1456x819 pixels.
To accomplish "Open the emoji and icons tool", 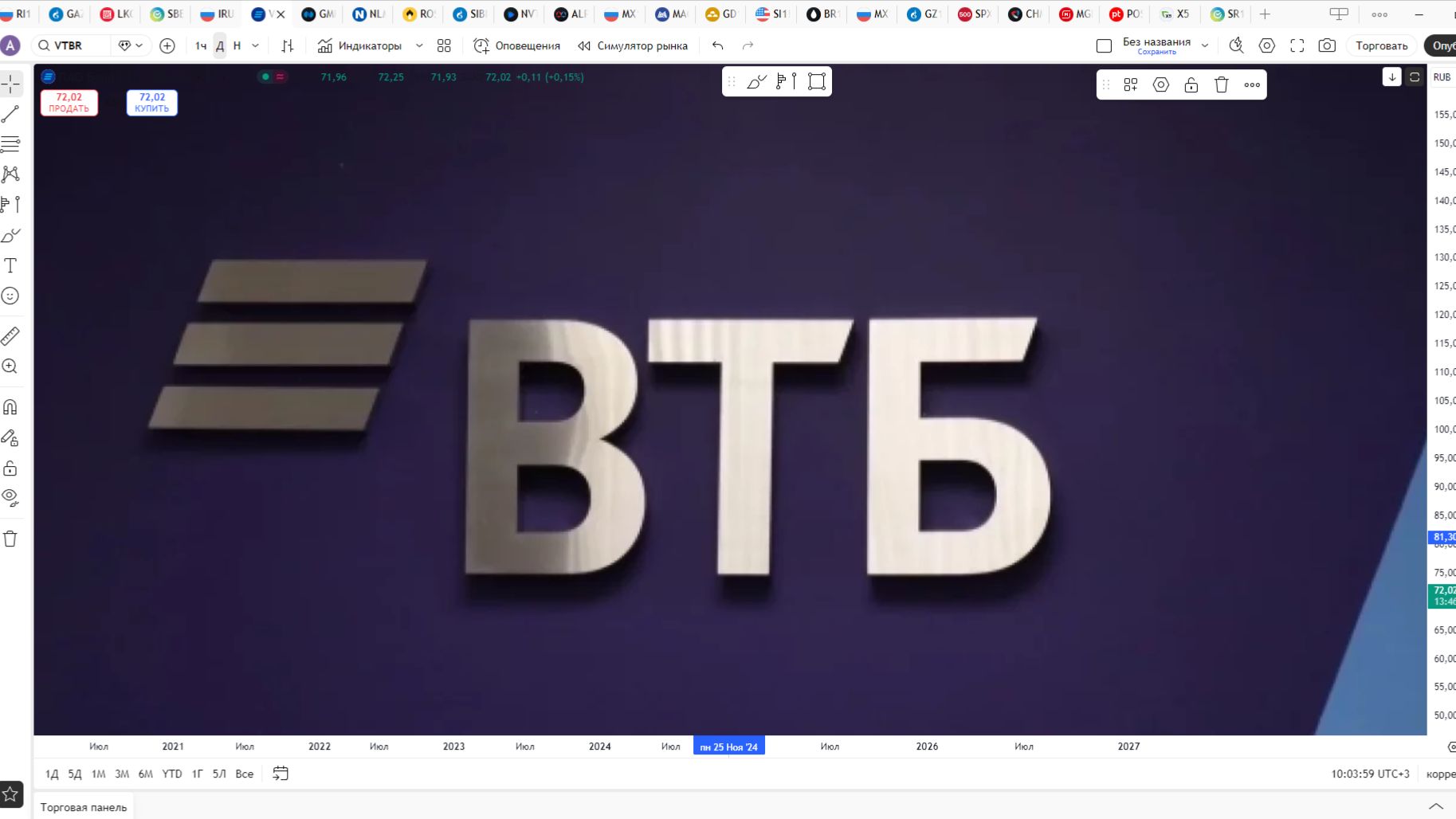I will [10, 296].
